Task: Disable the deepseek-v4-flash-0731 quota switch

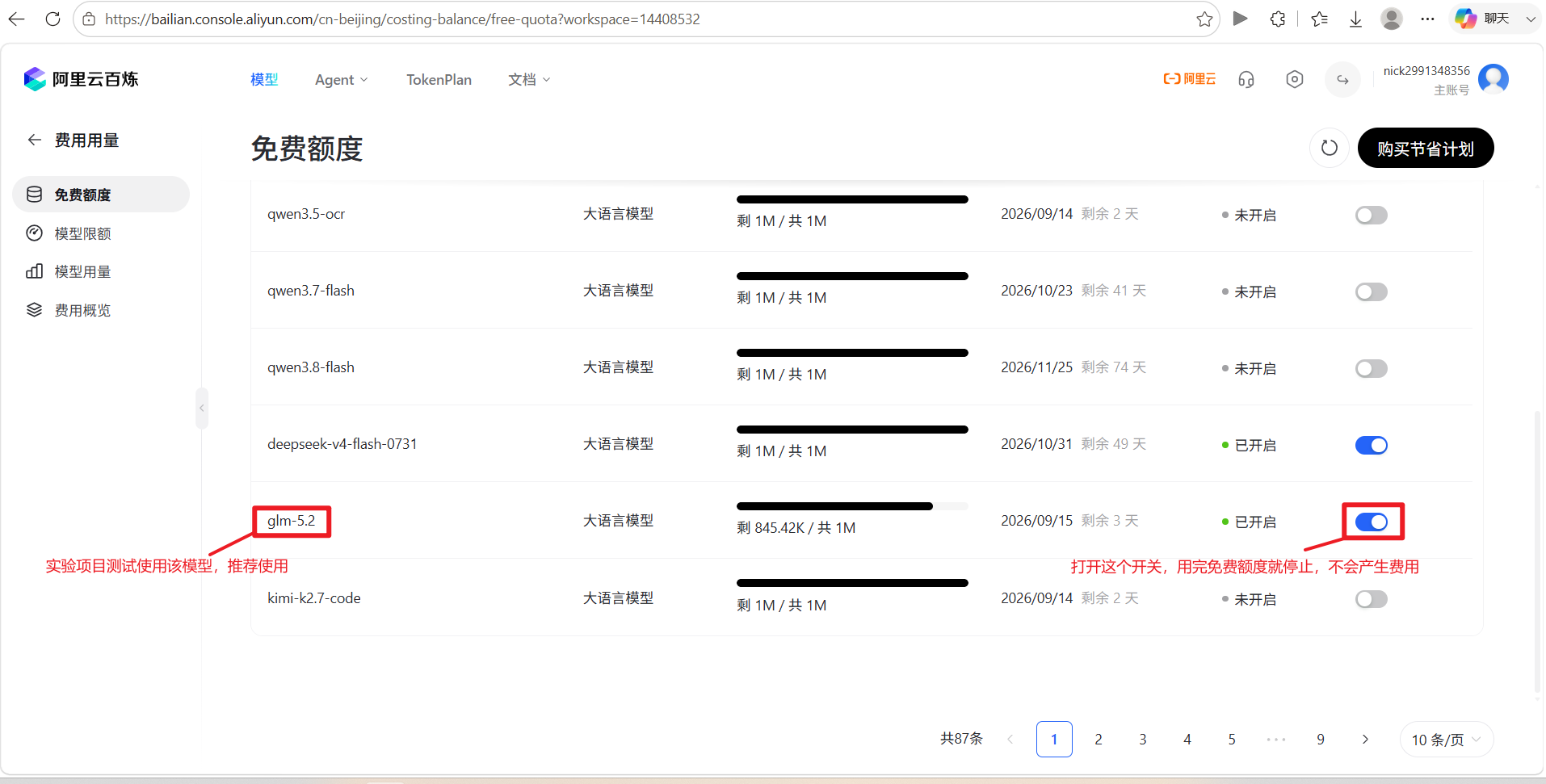Action: tap(1371, 445)
